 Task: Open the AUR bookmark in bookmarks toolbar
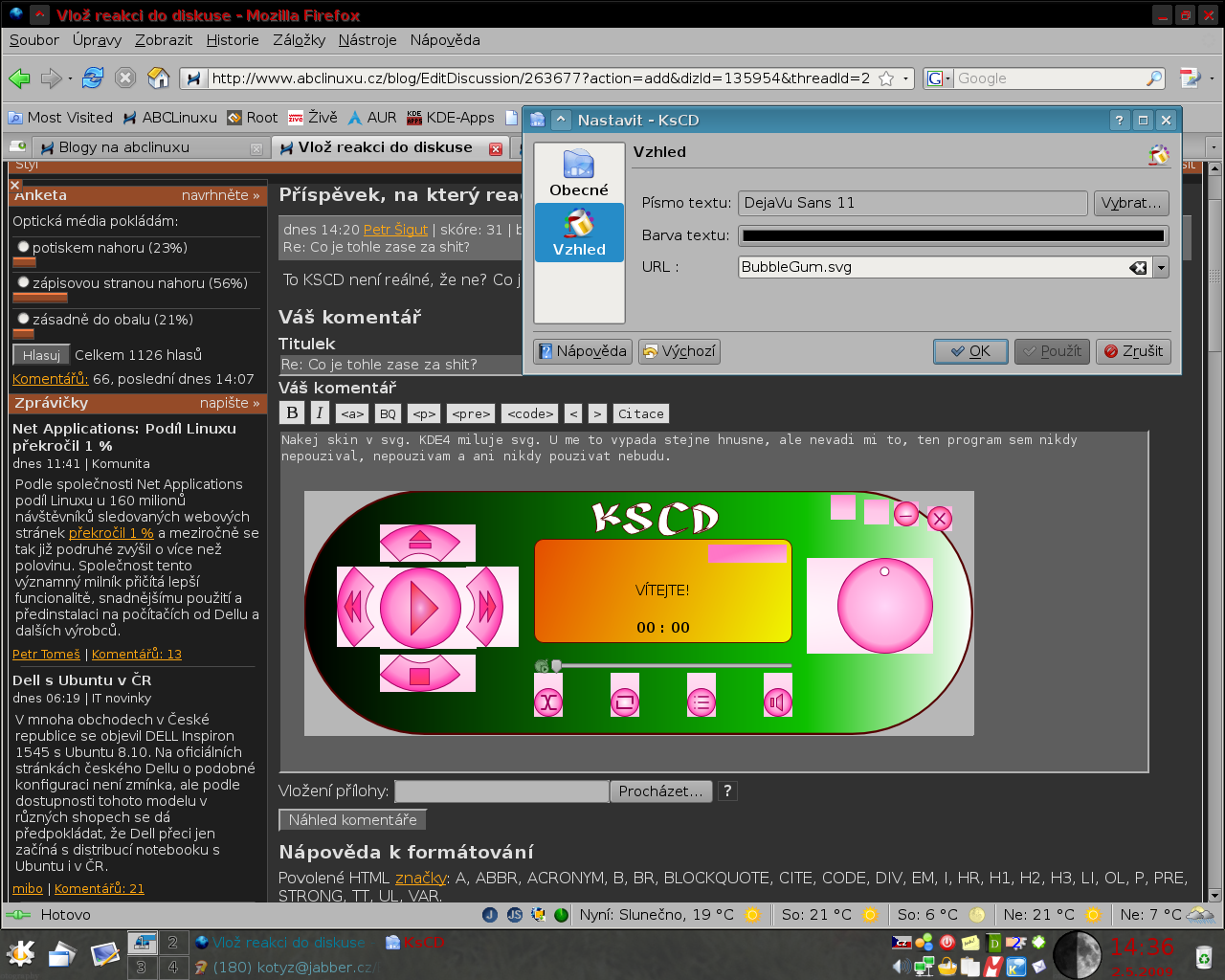click(371, 118)
